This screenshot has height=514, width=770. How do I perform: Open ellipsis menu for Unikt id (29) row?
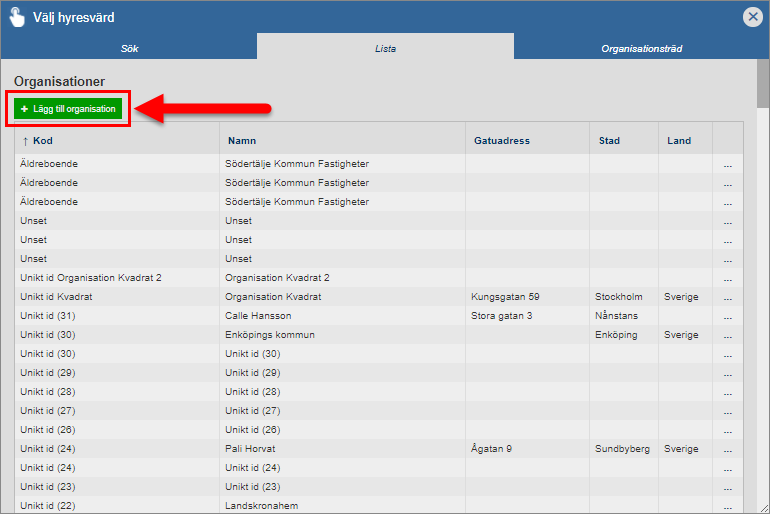click(728, 373)
